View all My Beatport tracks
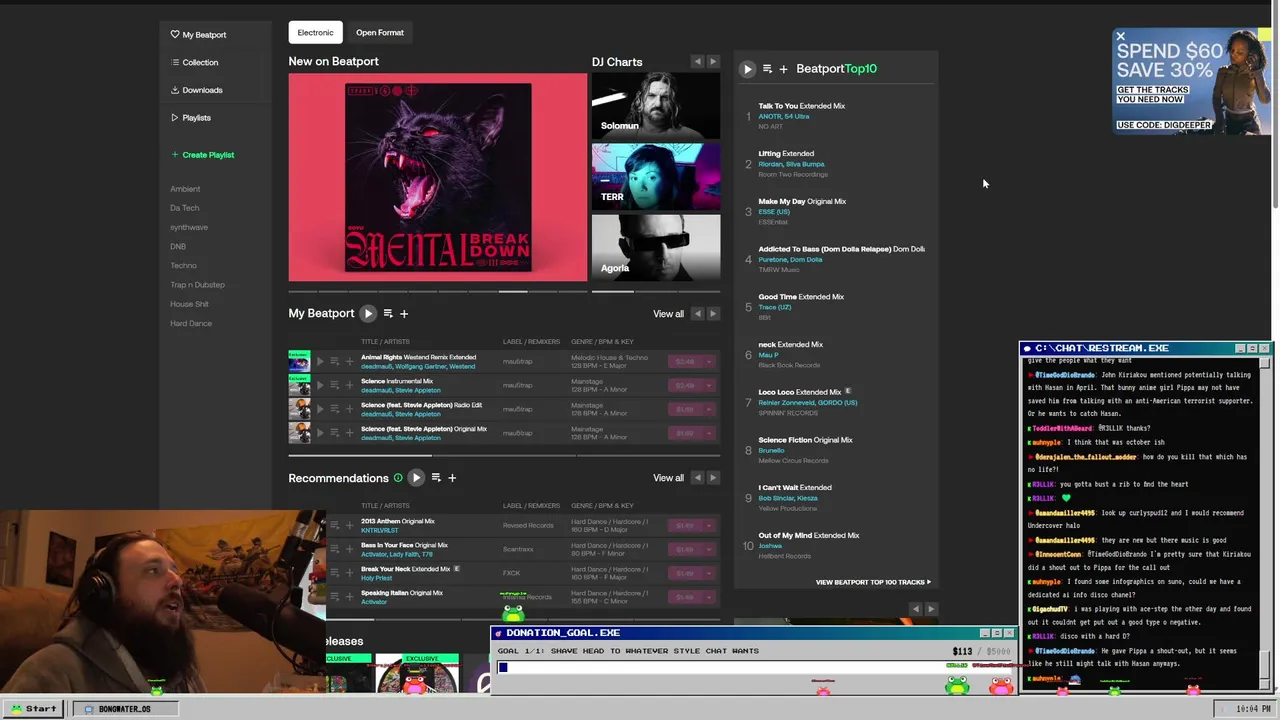 pyautogui.click(x=668, y=314)
